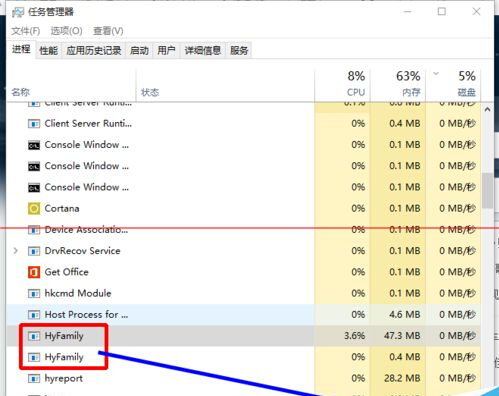Select the hkcmd Module process icon

[x=34, y=294]
